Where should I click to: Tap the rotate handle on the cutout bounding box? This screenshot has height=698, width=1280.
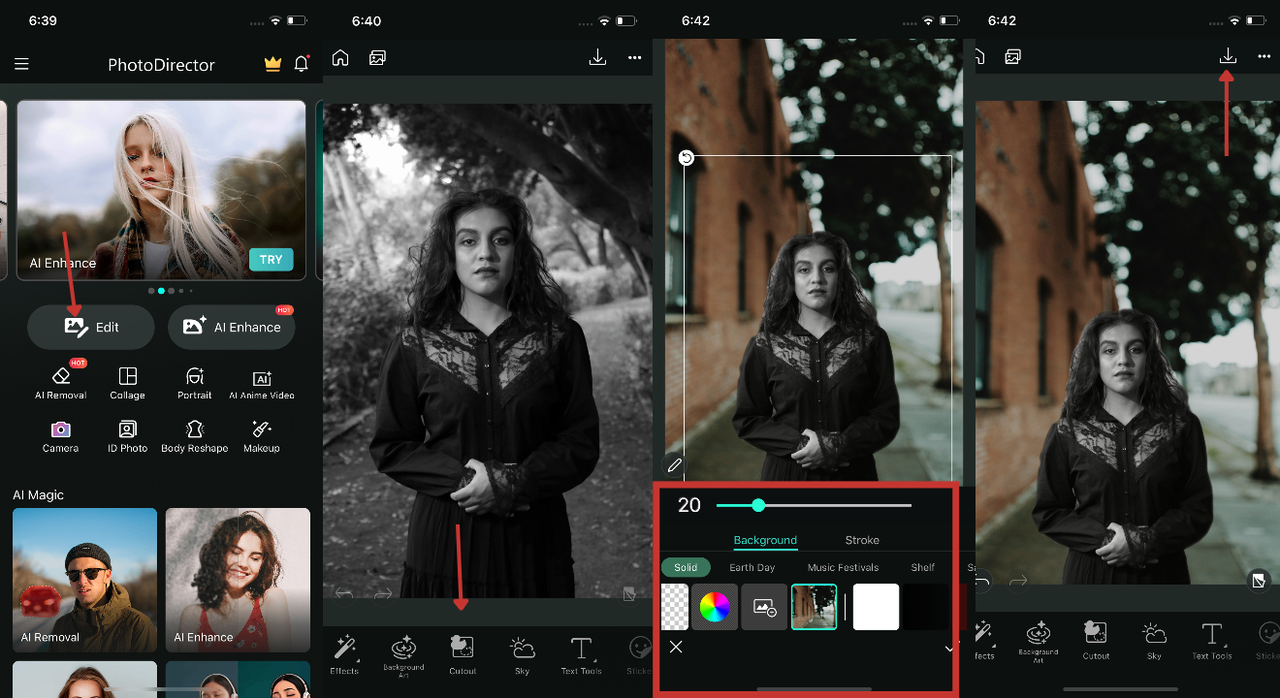(x=686, y=158)
